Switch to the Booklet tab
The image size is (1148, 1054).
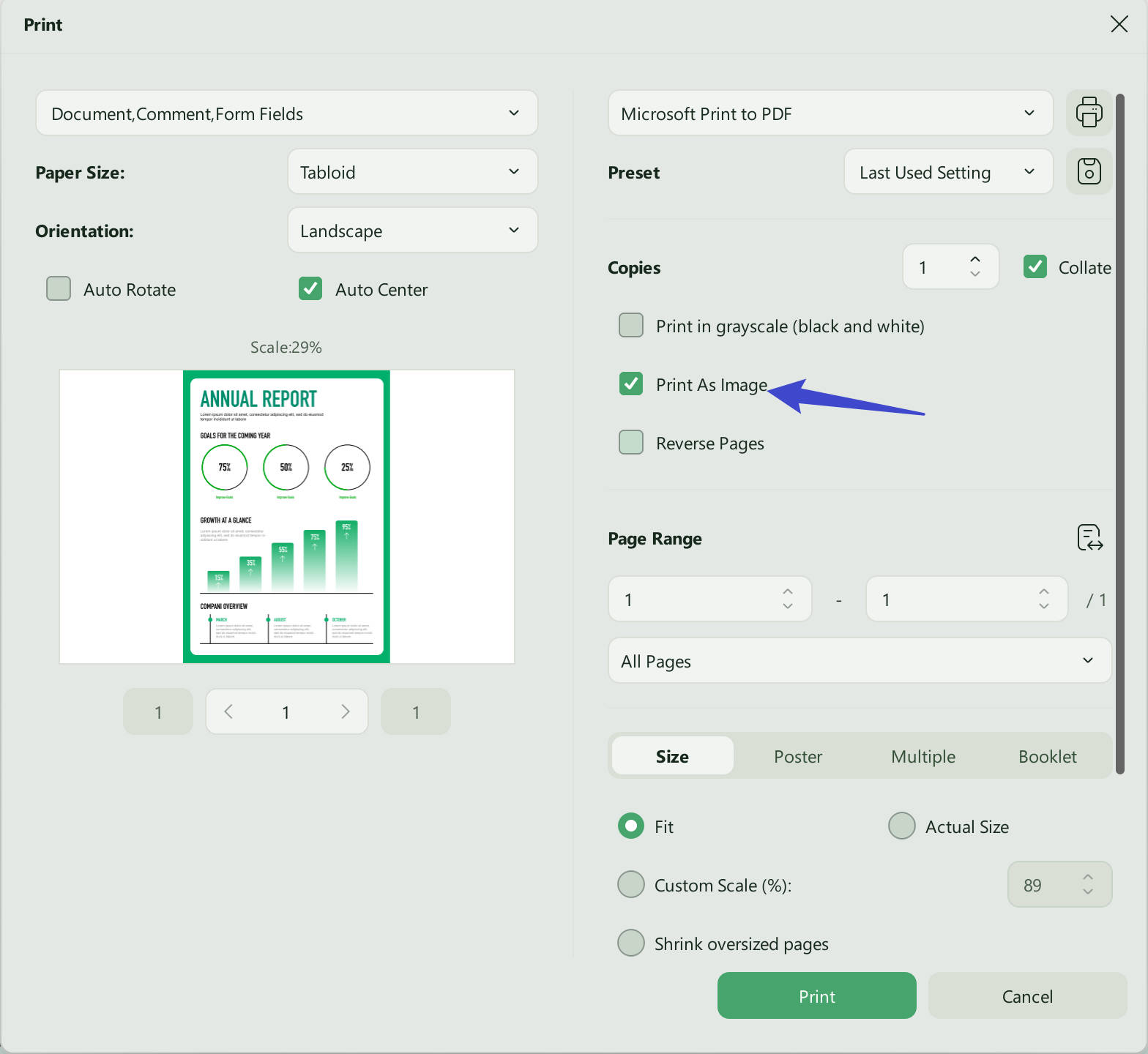point(1048,755)
